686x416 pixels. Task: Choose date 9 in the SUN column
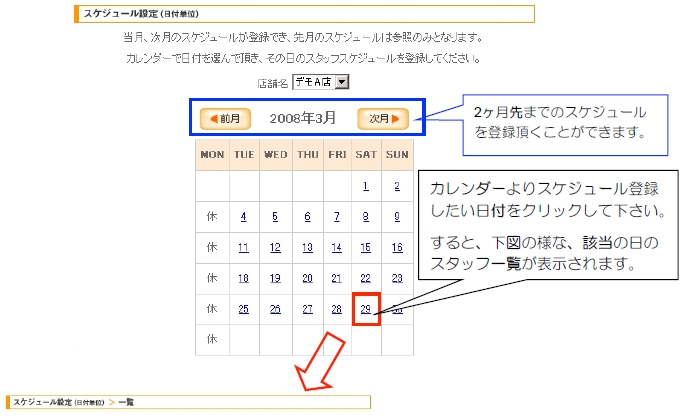tap(397, 217)
